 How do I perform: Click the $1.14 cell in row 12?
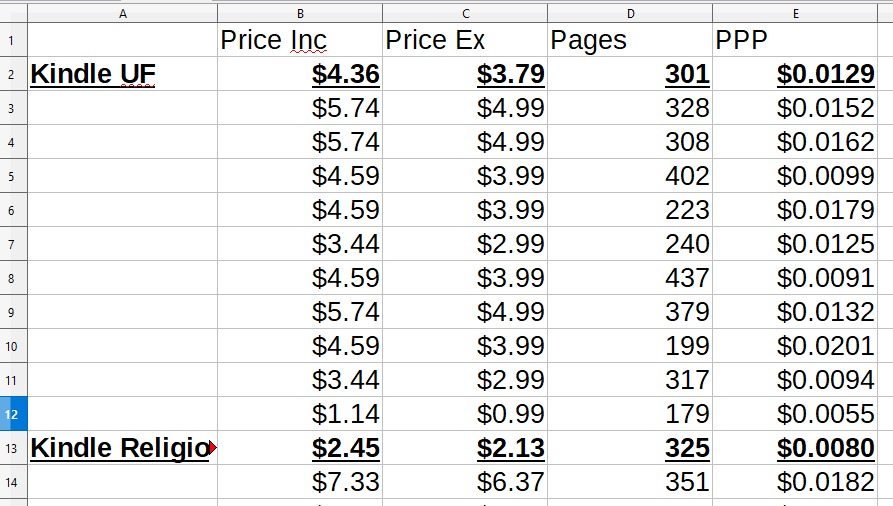pyautogui.click(x=300, y=414)
